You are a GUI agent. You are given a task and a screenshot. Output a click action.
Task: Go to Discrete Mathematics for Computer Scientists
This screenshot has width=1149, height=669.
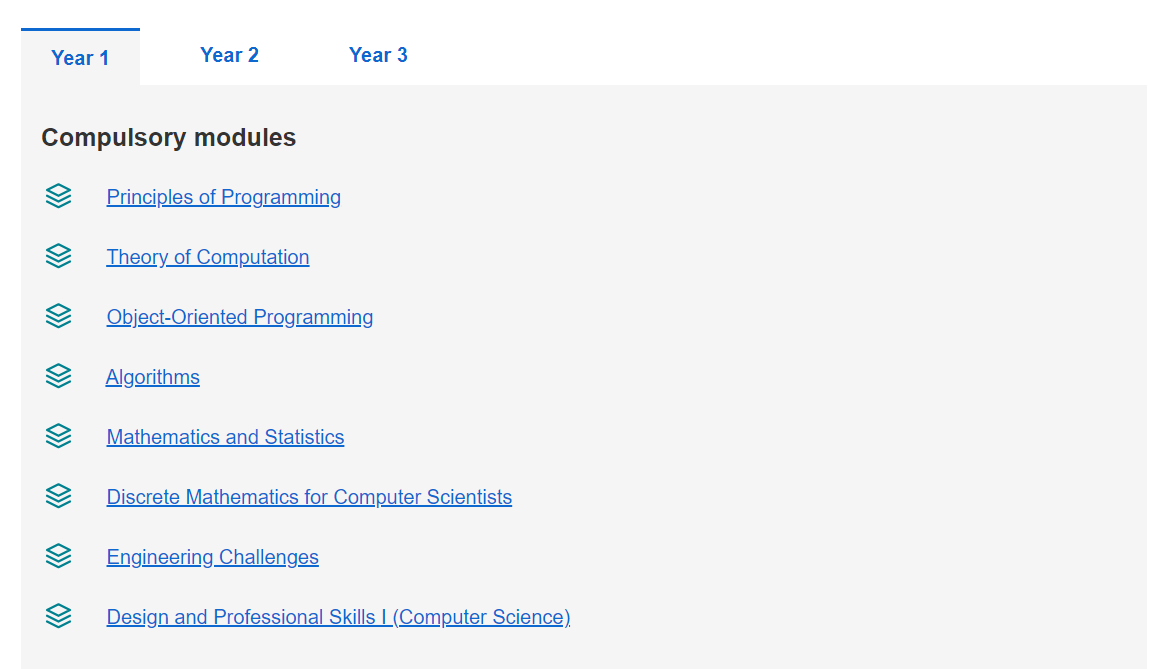tap(309, 497)
